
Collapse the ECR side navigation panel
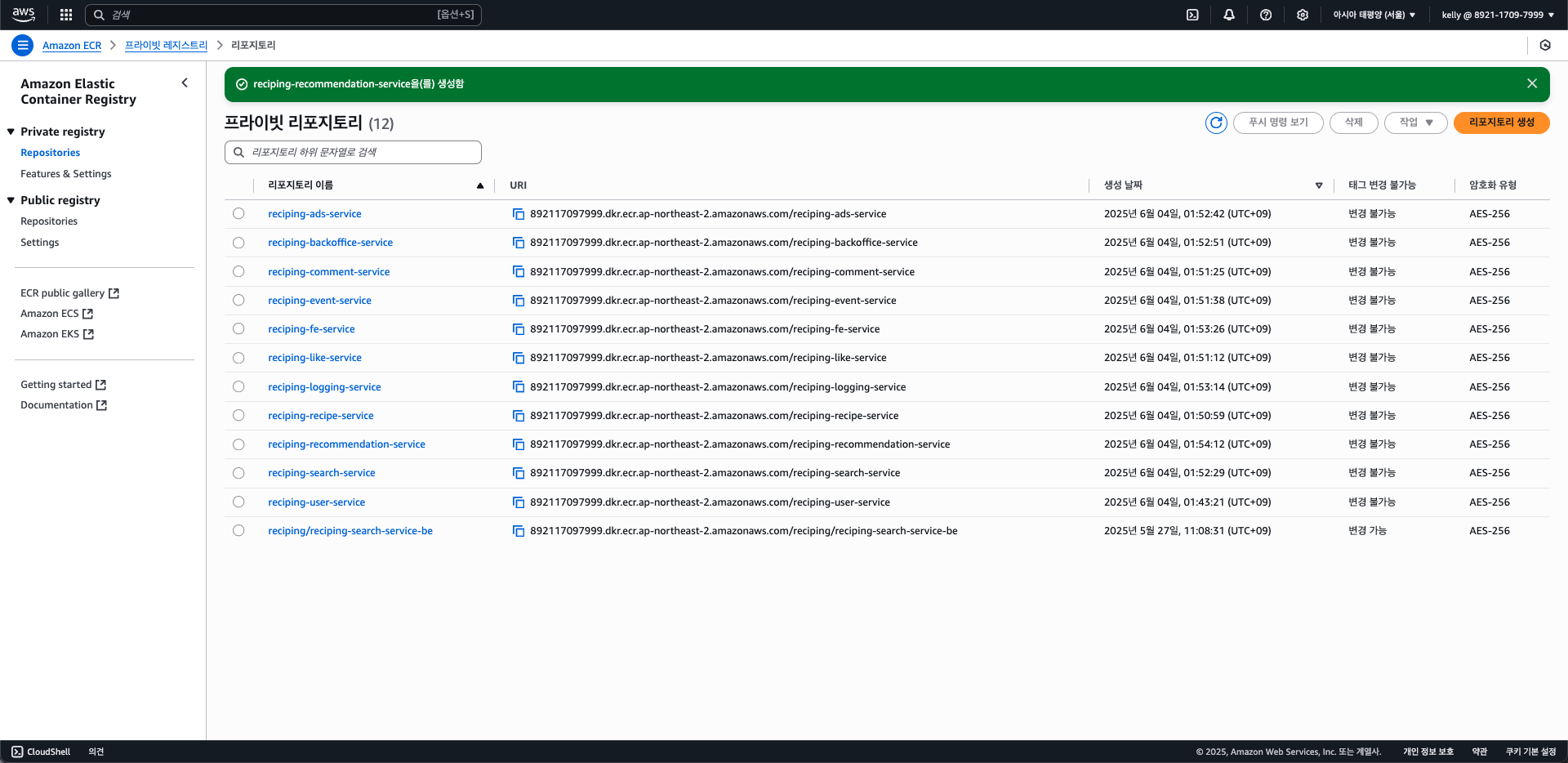[x=185, y=83]
